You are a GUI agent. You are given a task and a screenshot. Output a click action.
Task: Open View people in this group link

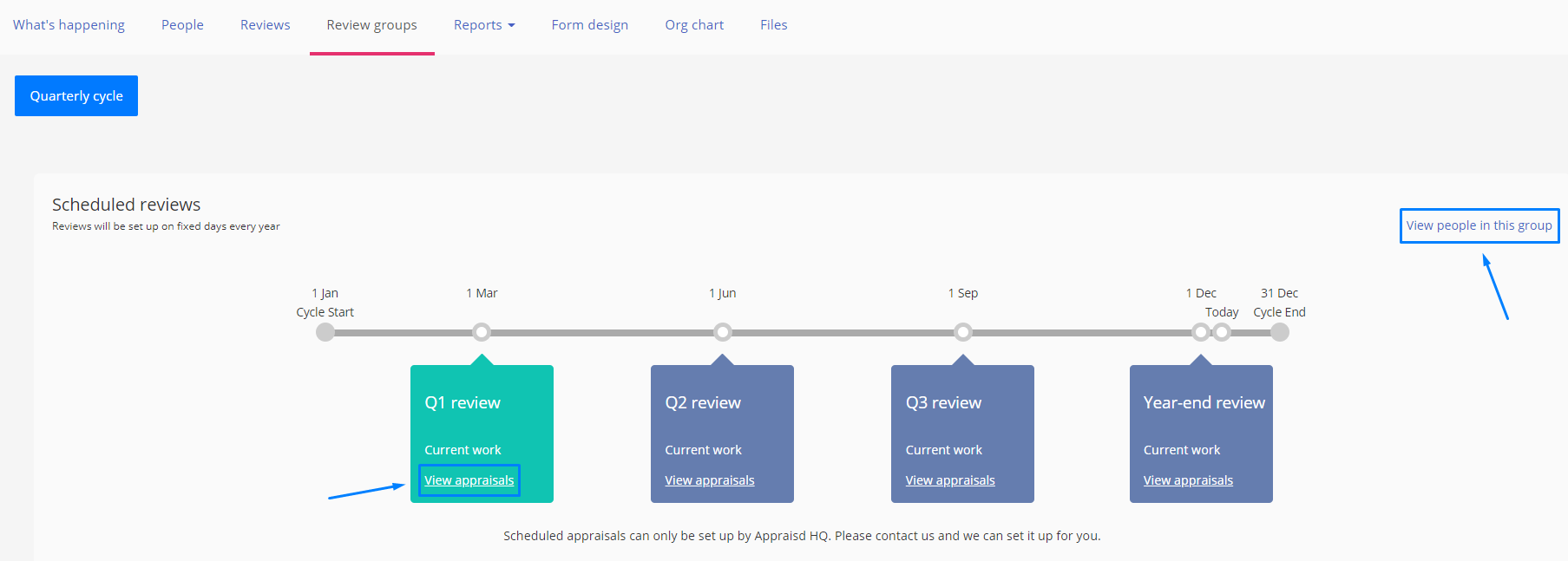pyautogui.click(x=1479, y=225)
